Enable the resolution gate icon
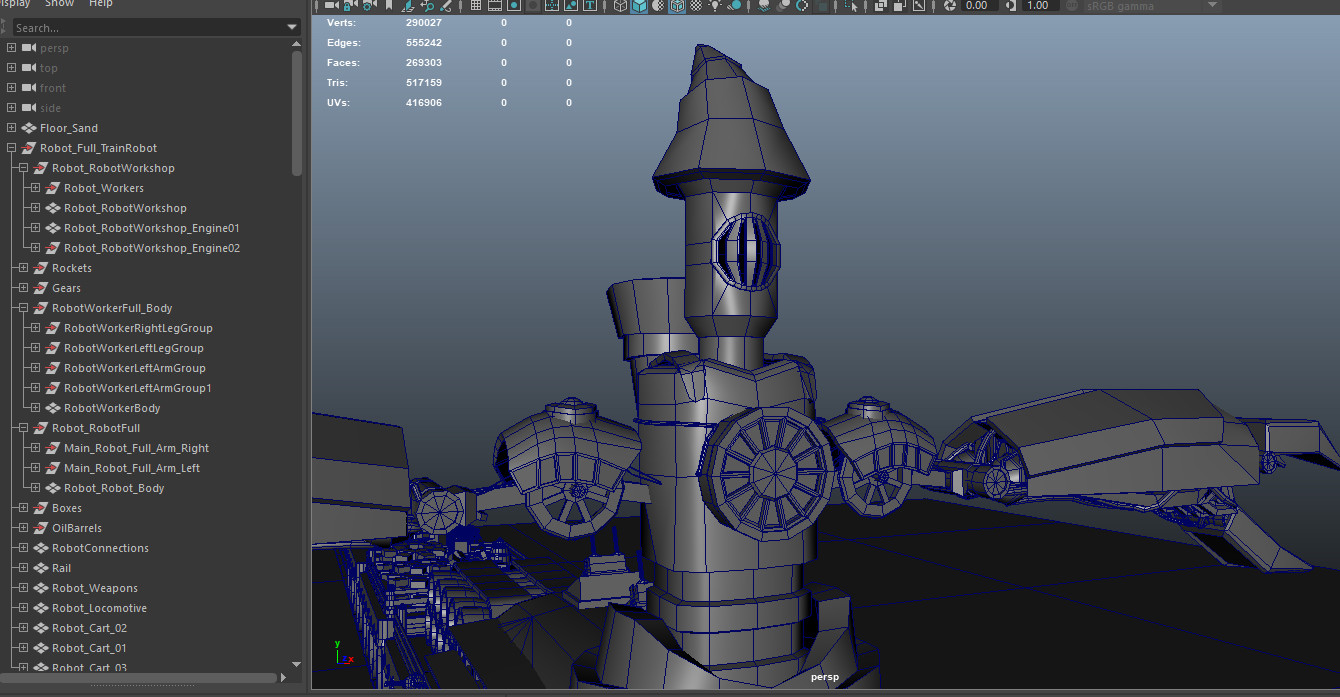 pyautogui.click(x=513, y=6)
